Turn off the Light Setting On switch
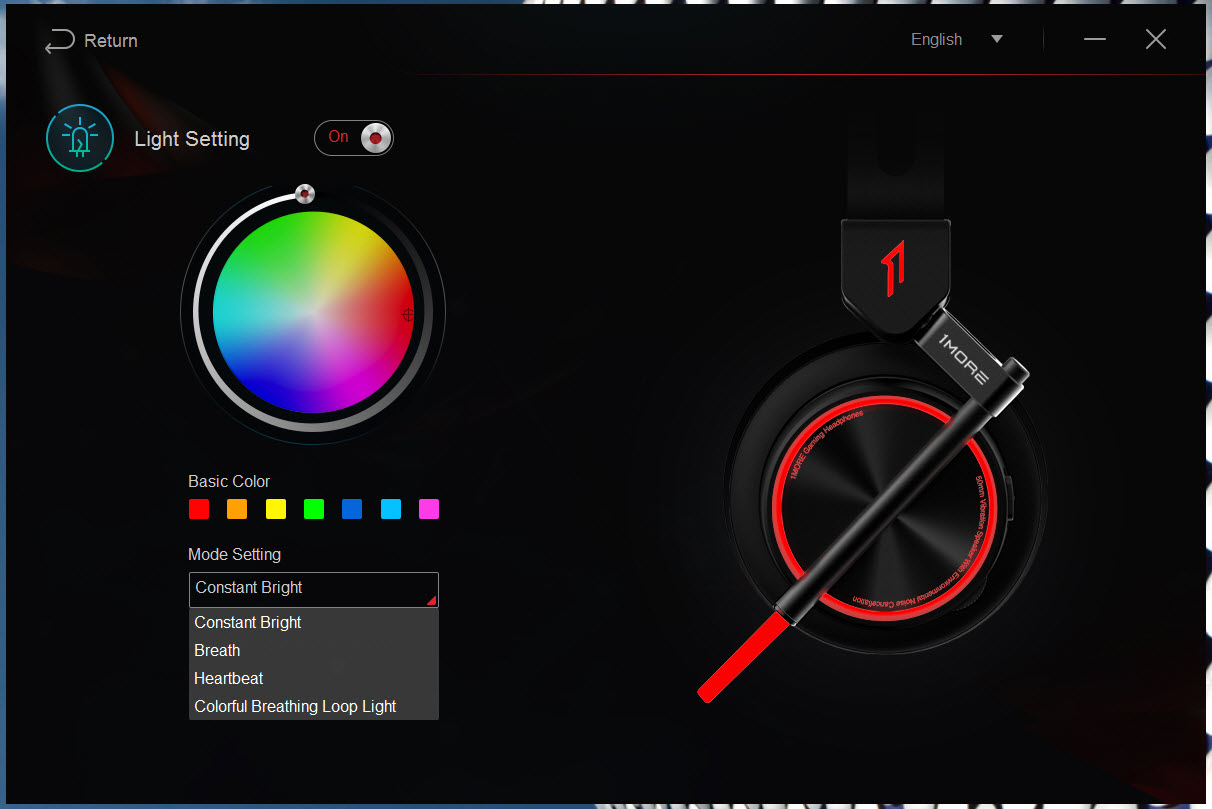Image resolution: width=1212 pixels, height=809 pixels. (354, 138)
